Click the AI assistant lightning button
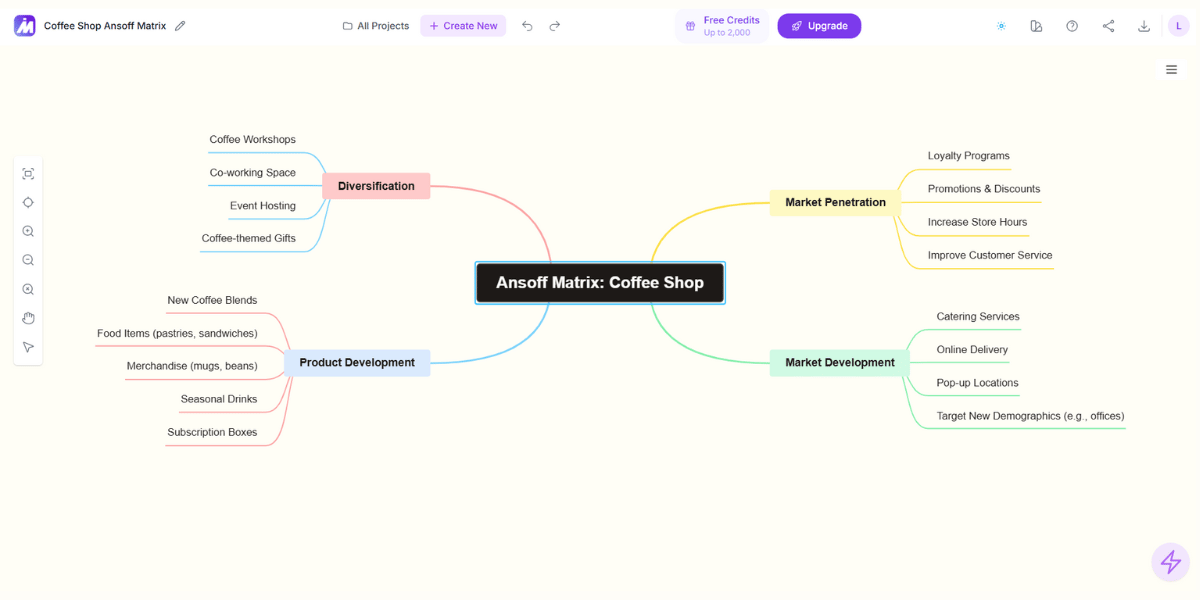1200x600 pixels. tap(1170, 562)
